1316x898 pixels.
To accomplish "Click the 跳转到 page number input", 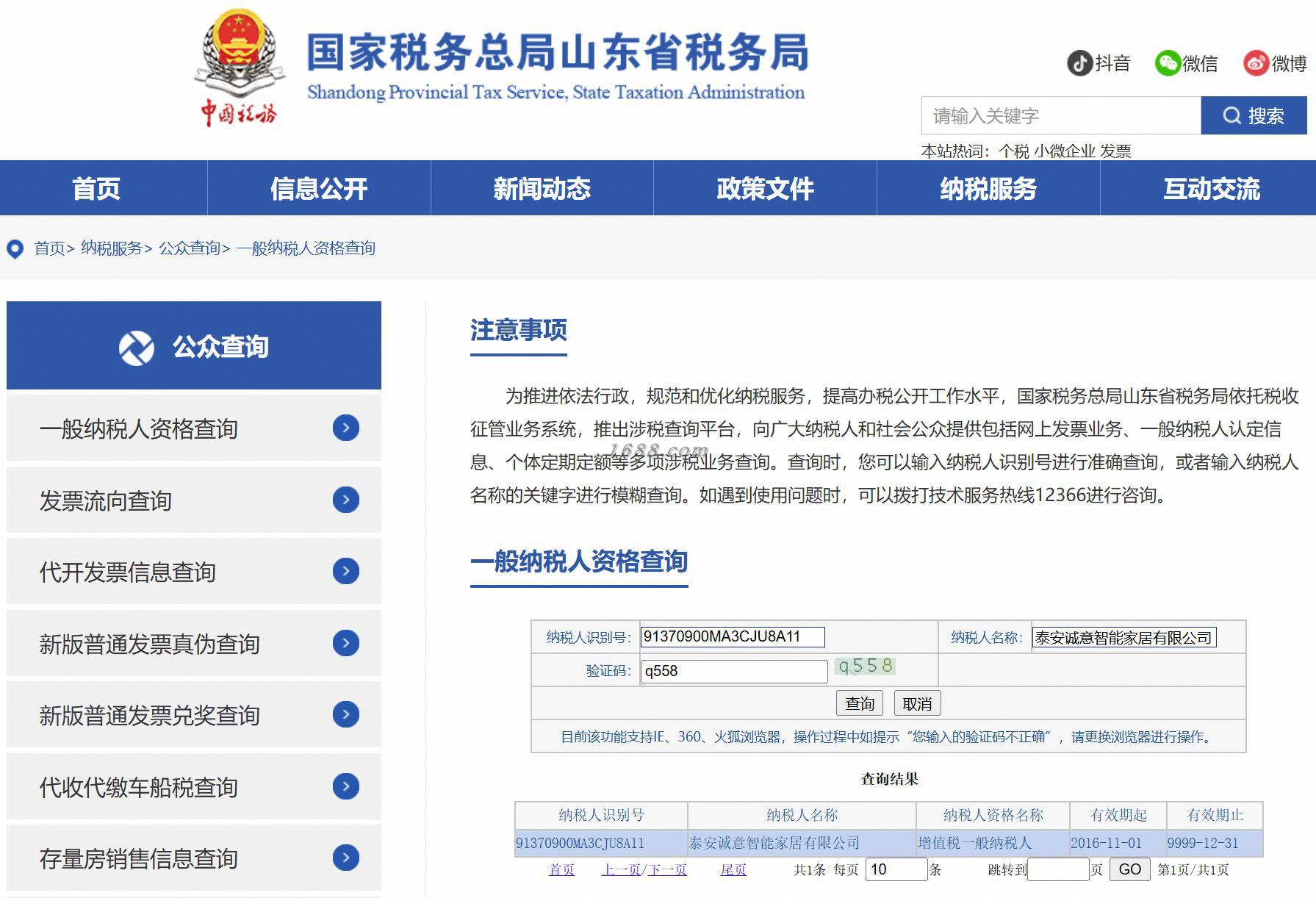I will pyautogui.click(x=1058, y=869).
